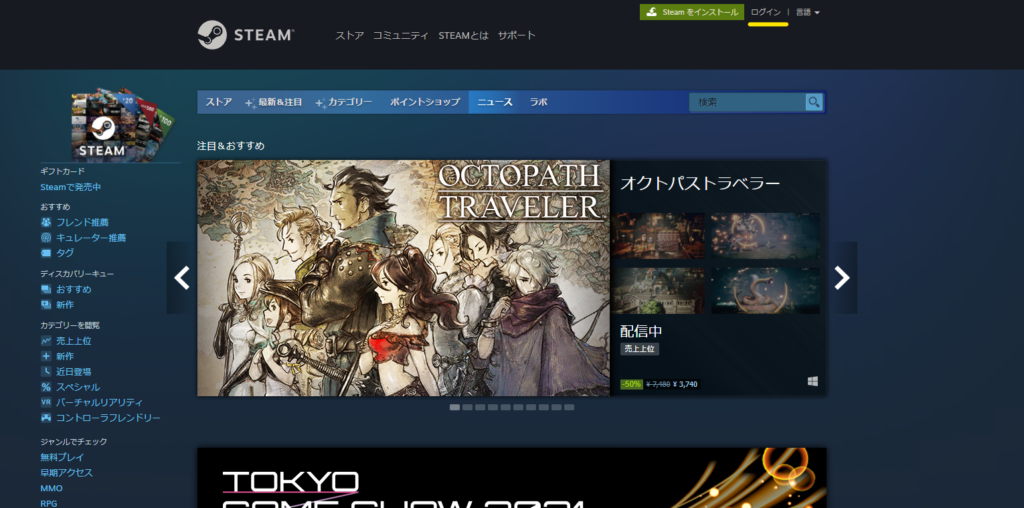1024x508 pixels.
Task: Open the ラボ tab
Action: pos(539,102)
